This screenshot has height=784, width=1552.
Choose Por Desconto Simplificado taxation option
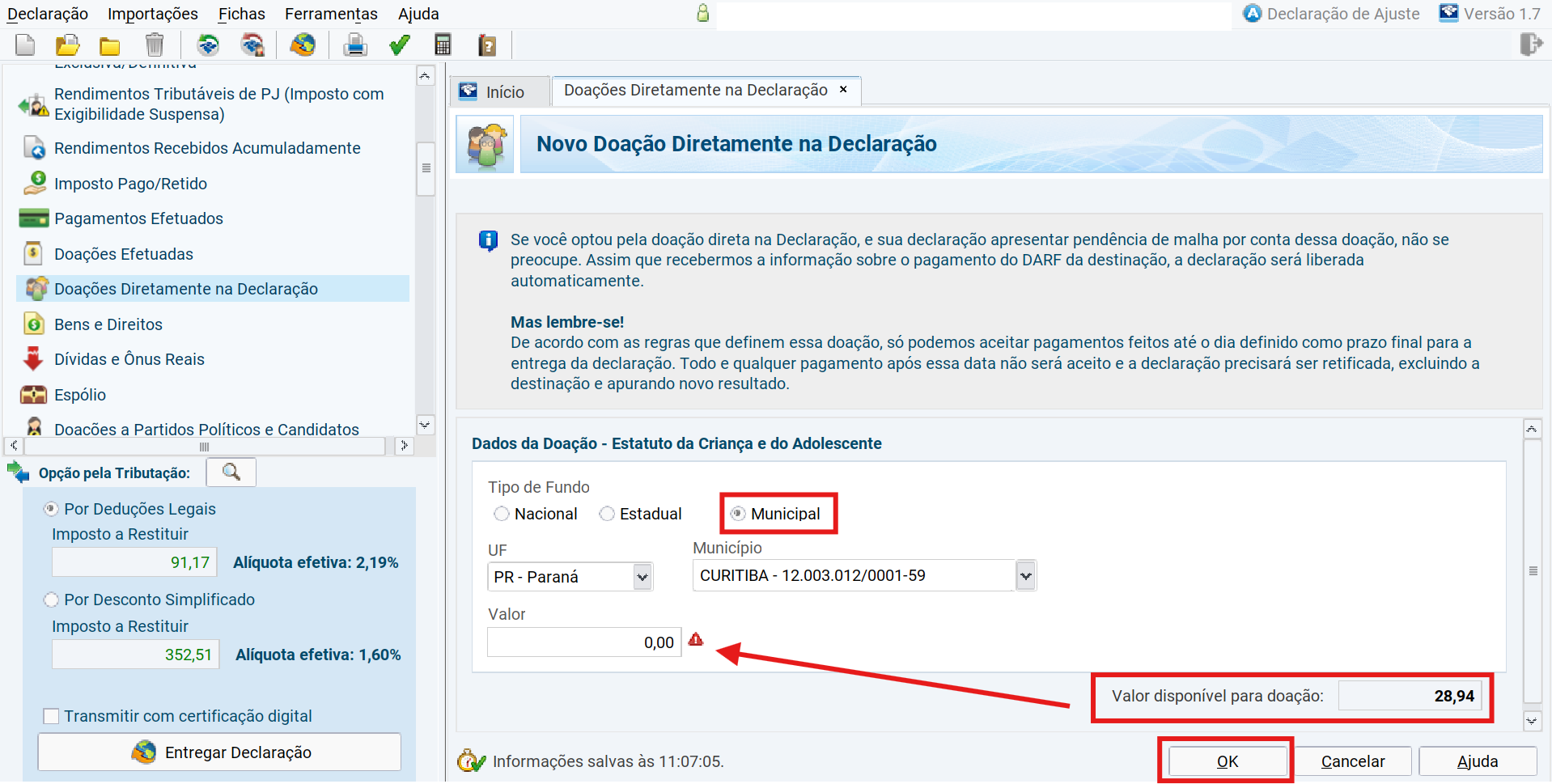pyautogui.click(x=52, y=600)
